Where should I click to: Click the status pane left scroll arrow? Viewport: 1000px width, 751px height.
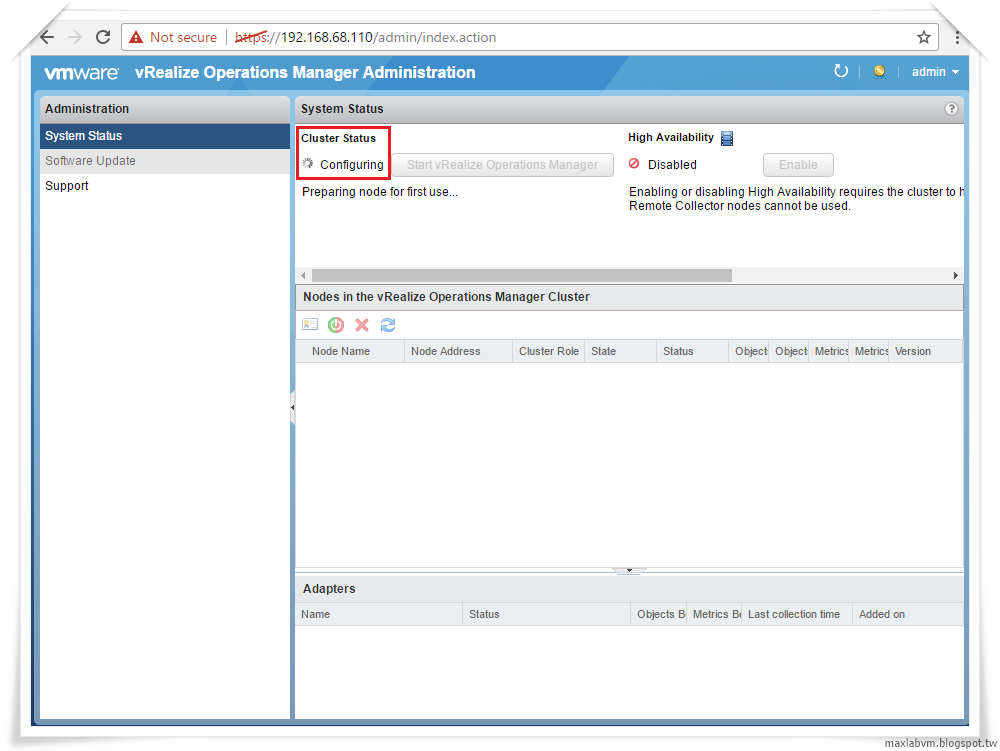tap(304, 275)
